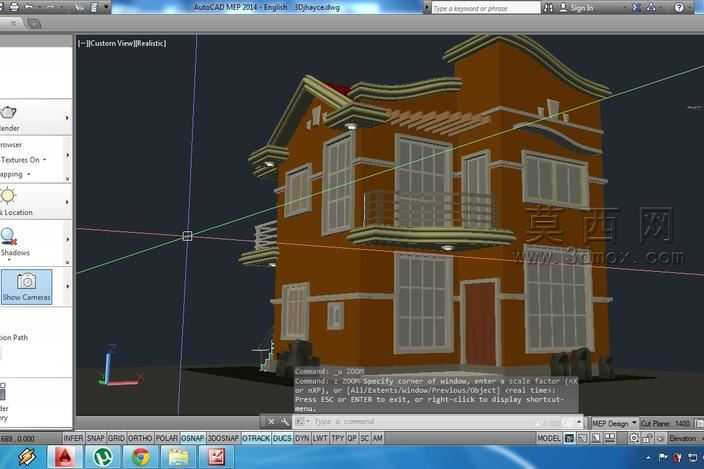Toggle the Show Cameras button
This screenshot has height=469, width=704.
[26, 287]
